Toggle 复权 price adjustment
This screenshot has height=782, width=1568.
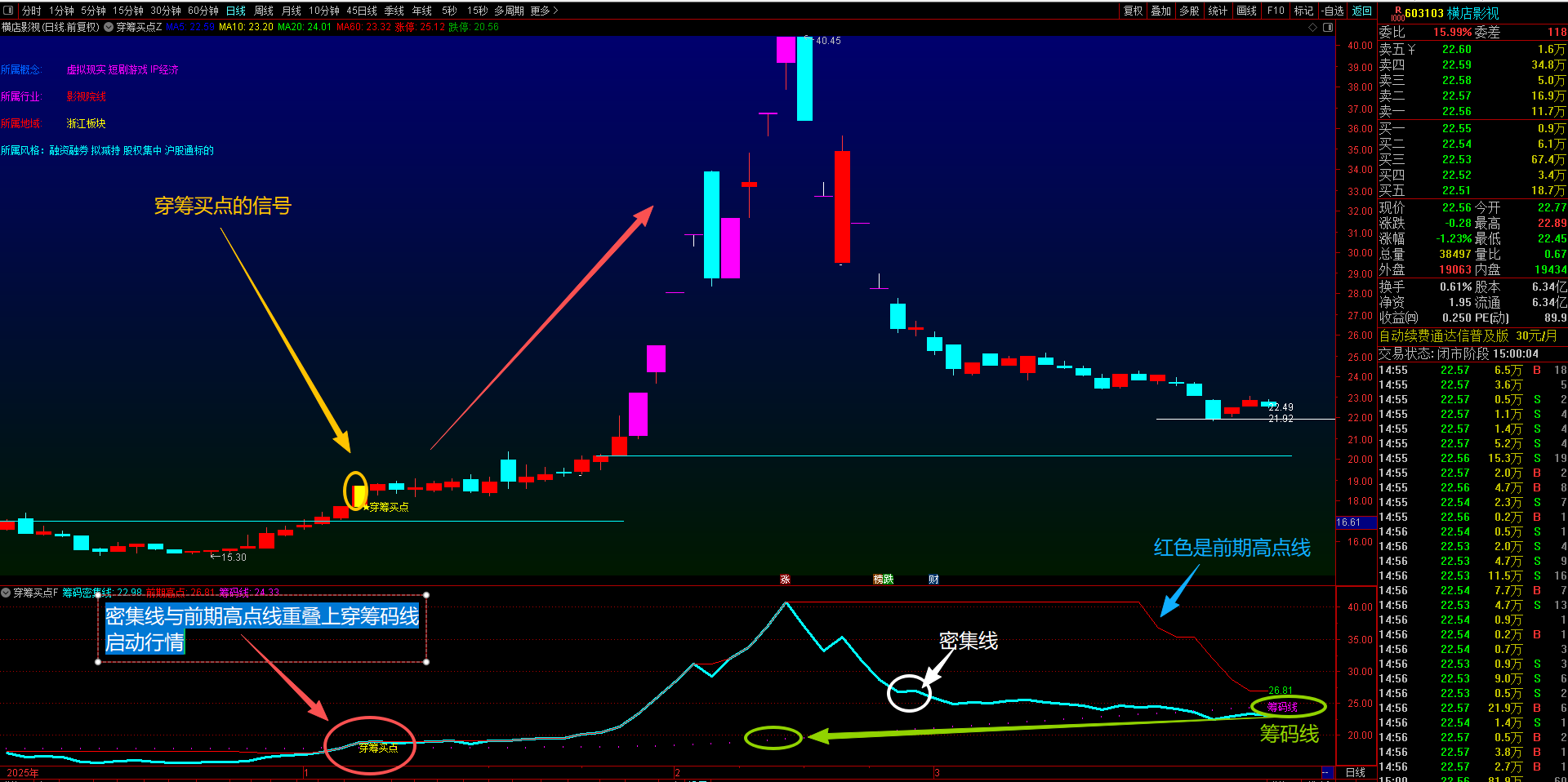pos(1134,11)
